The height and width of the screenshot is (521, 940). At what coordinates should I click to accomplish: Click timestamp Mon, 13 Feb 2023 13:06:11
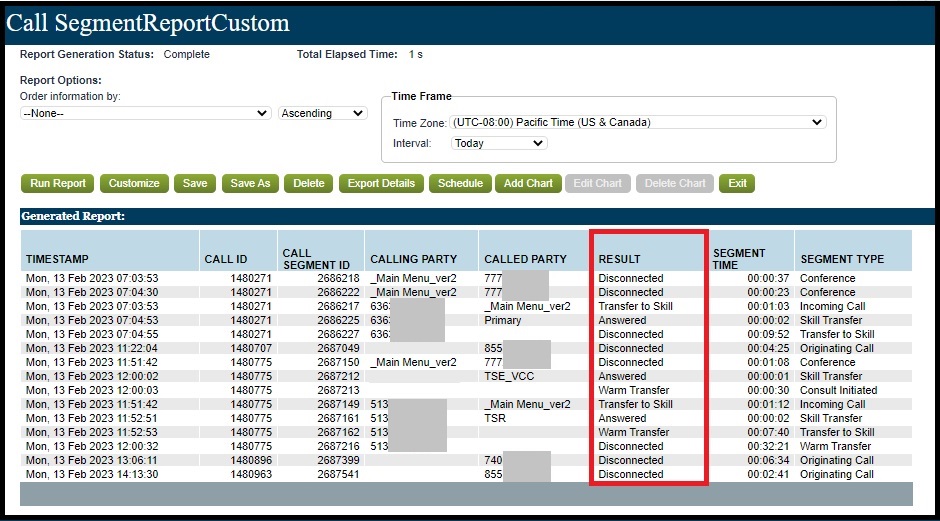coord(92,460)
